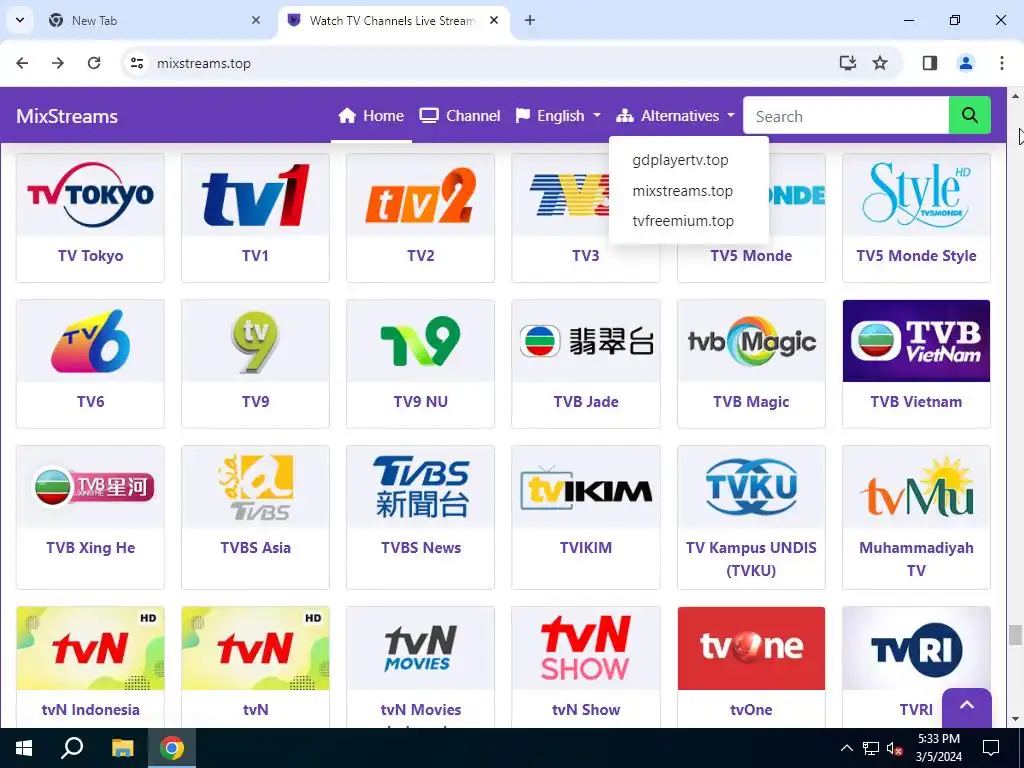Open the TV1 channel logo
Image resolution: width=1024 pixels, height=768 pixels.
tap(255, 195)
